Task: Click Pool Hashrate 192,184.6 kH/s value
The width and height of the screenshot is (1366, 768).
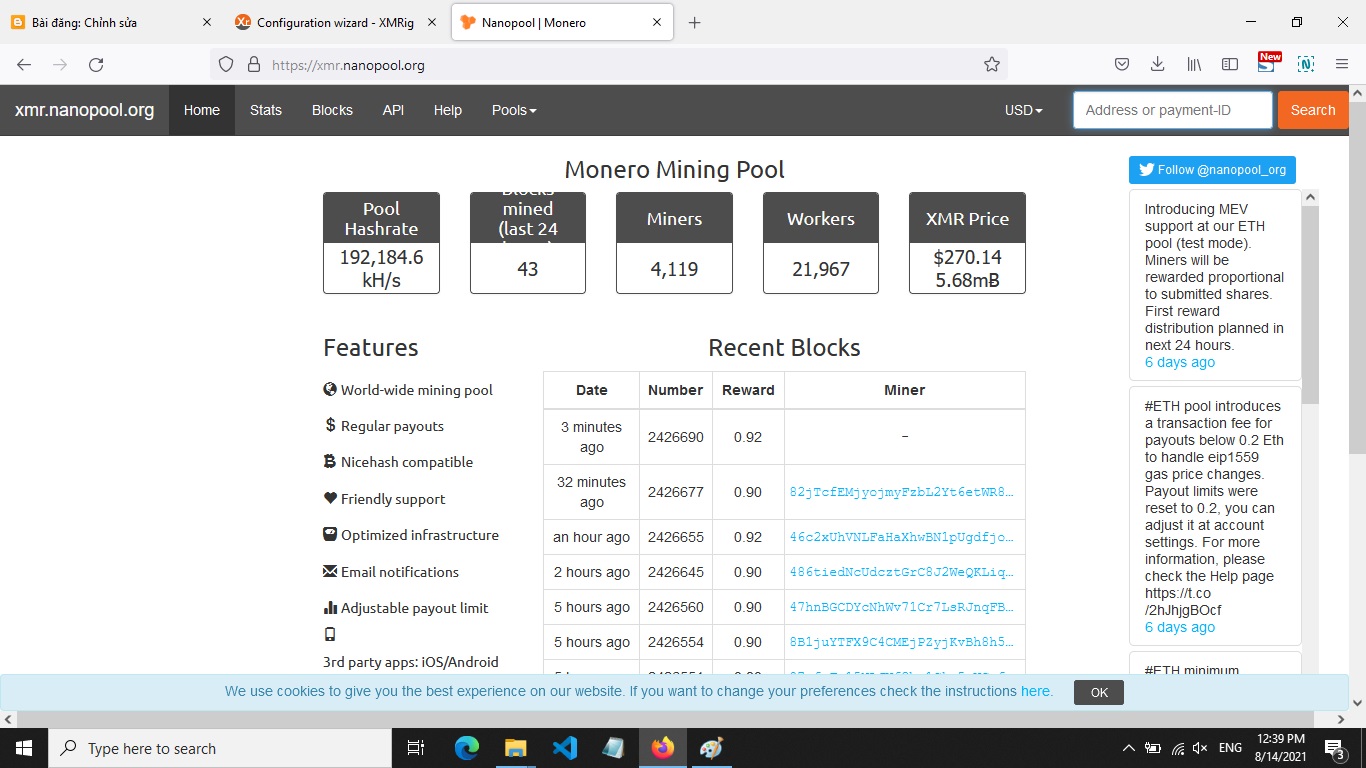Action: tap(381, 268)
